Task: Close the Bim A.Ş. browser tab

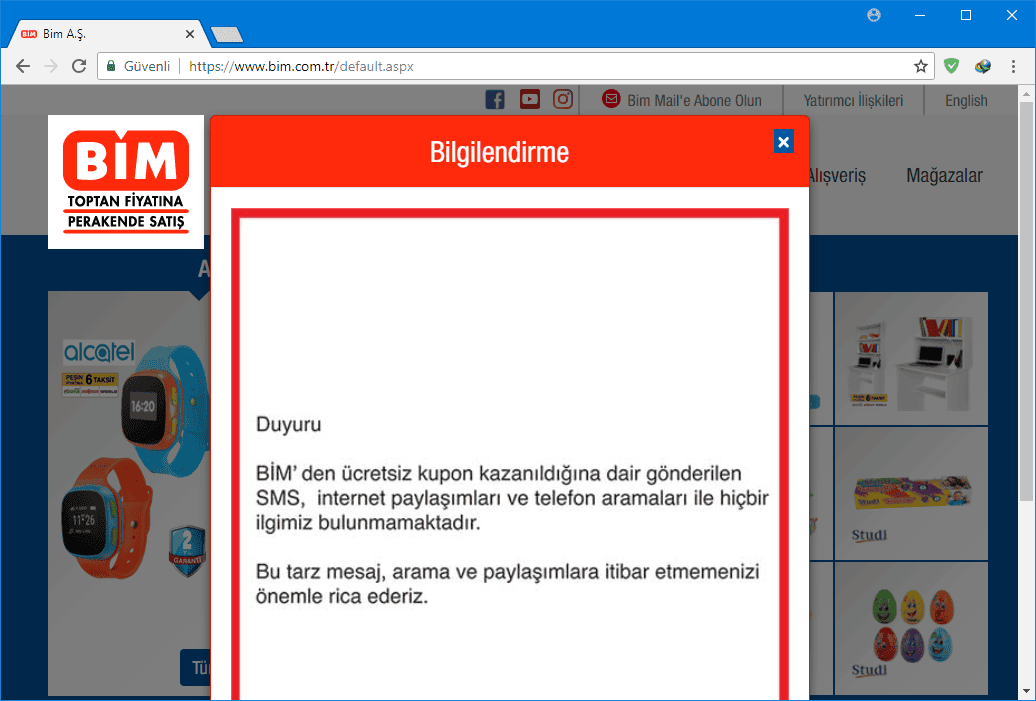Action: [x=190, y=33]
